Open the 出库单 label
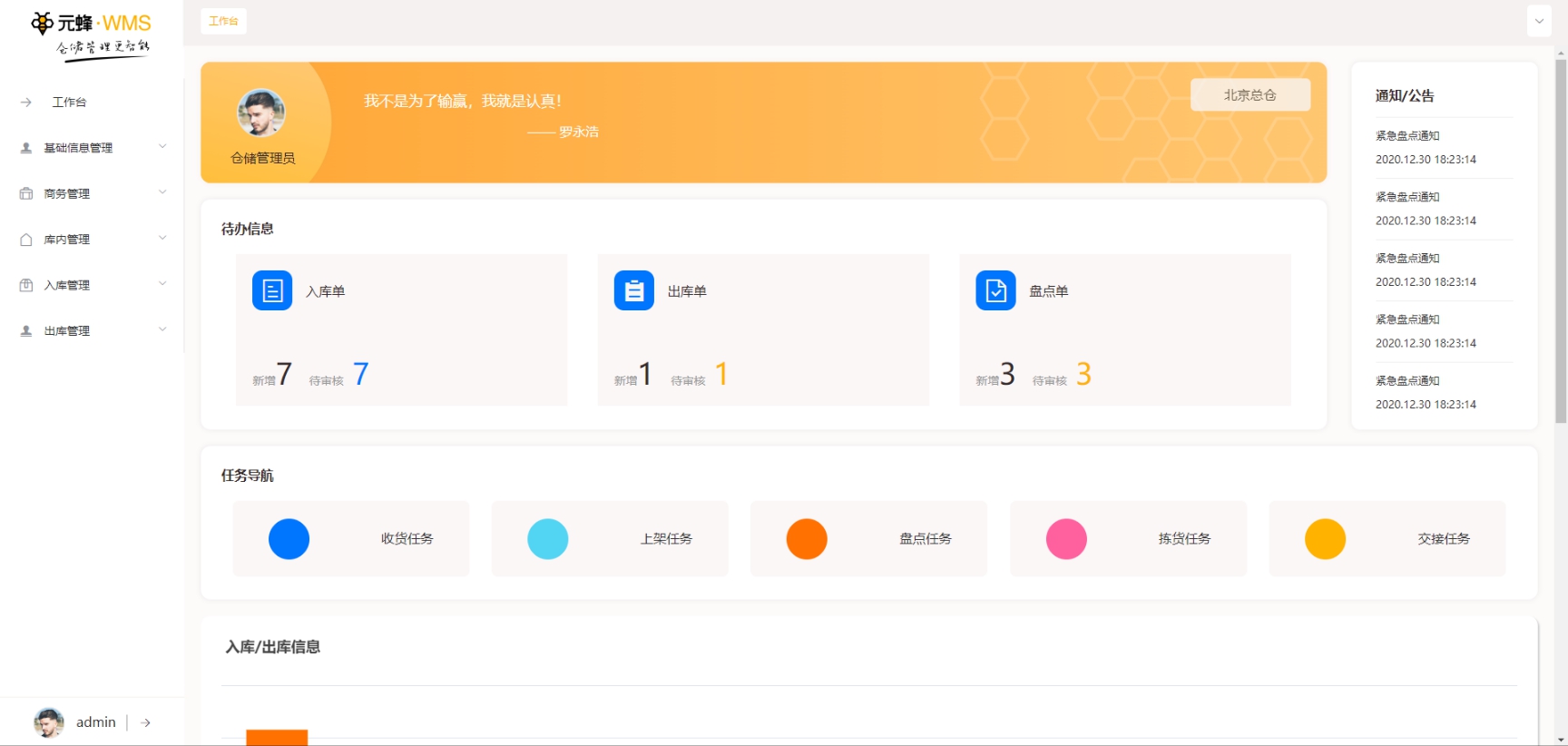 pos(687,291)
